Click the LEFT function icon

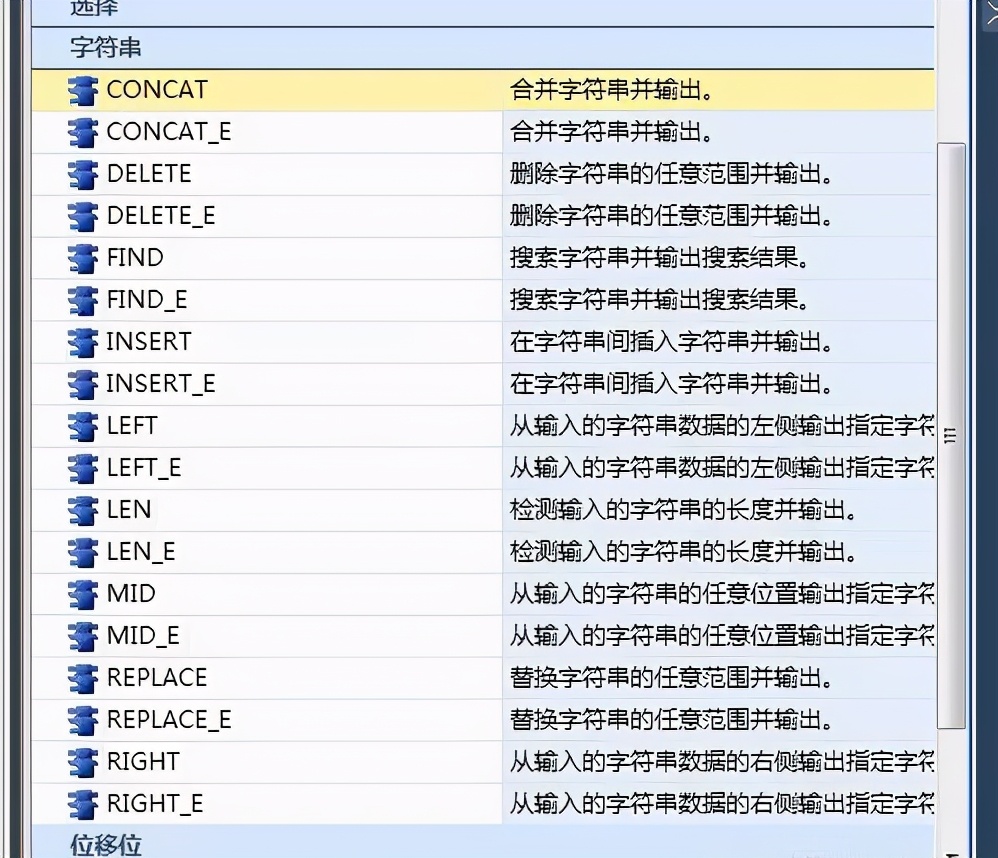(82, 426)
